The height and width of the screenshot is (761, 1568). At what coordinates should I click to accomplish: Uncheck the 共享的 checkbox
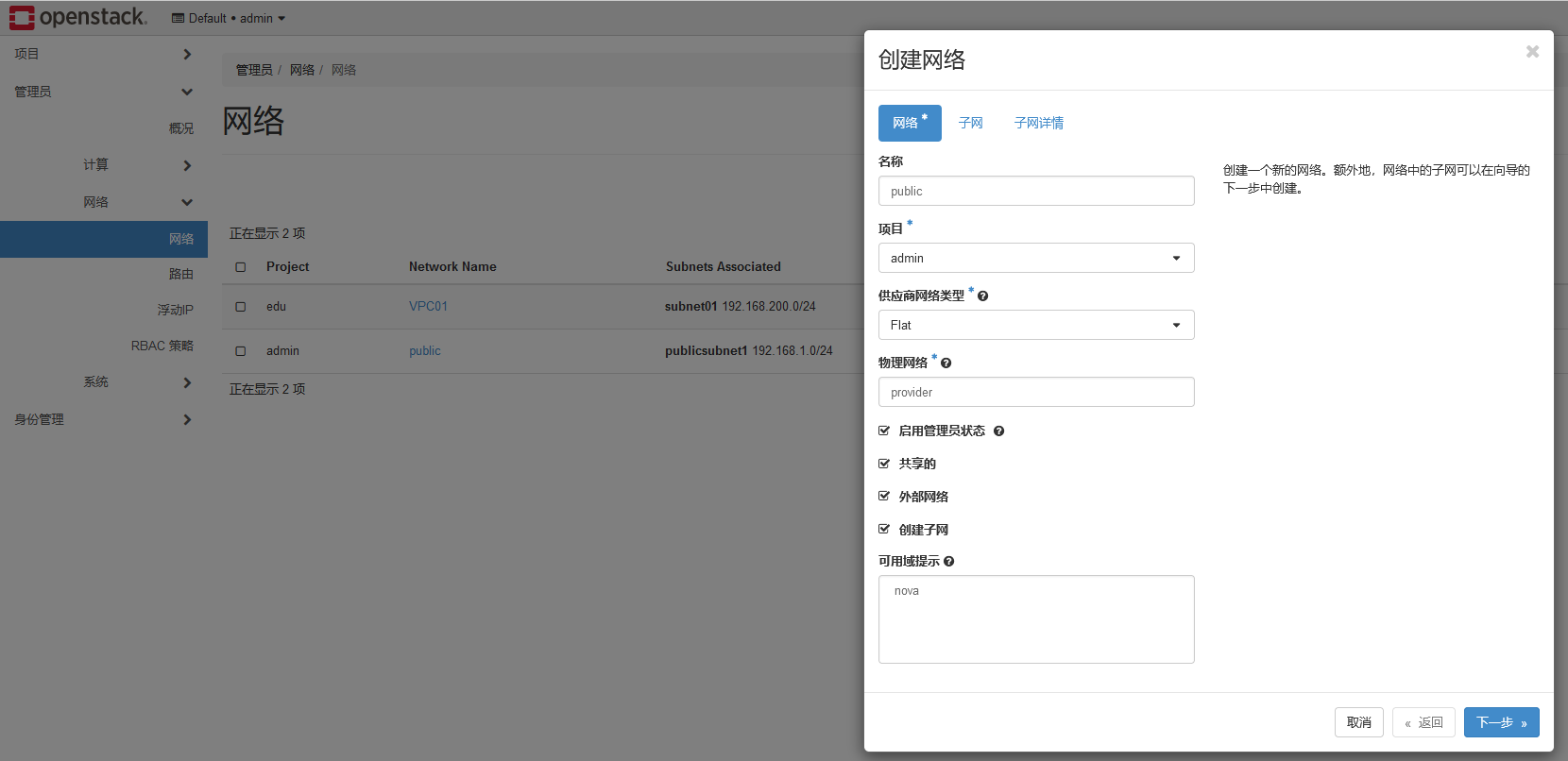(x=884, y=464)
